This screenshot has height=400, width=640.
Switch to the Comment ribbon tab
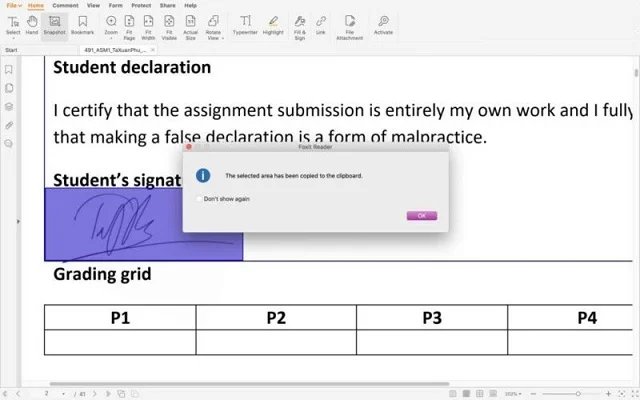[65, 5]
